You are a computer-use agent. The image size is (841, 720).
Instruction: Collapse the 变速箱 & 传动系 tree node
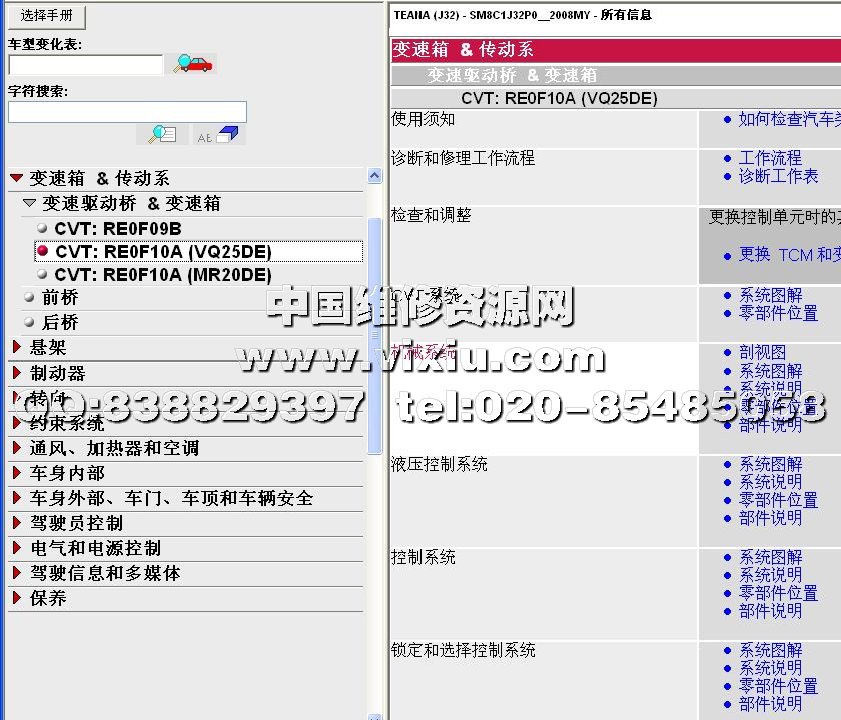(17, 178)
